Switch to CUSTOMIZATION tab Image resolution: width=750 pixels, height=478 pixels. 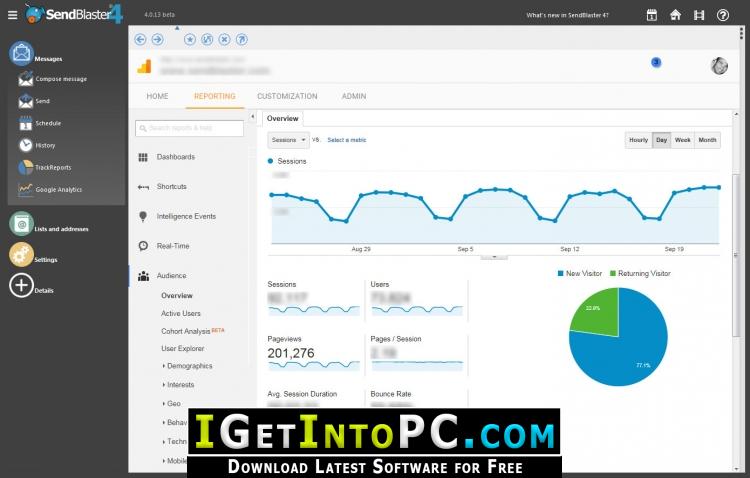tap(287, 96)
